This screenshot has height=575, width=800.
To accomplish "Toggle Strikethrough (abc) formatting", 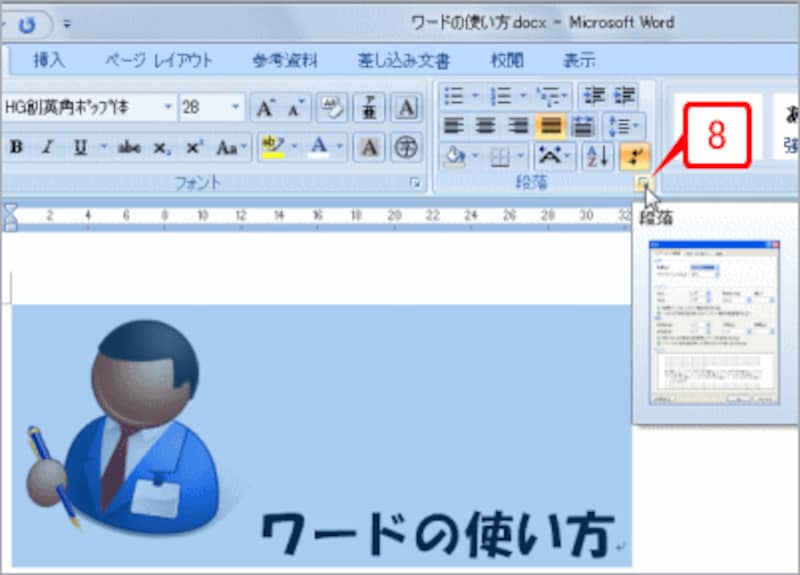I will click(129, 147).
